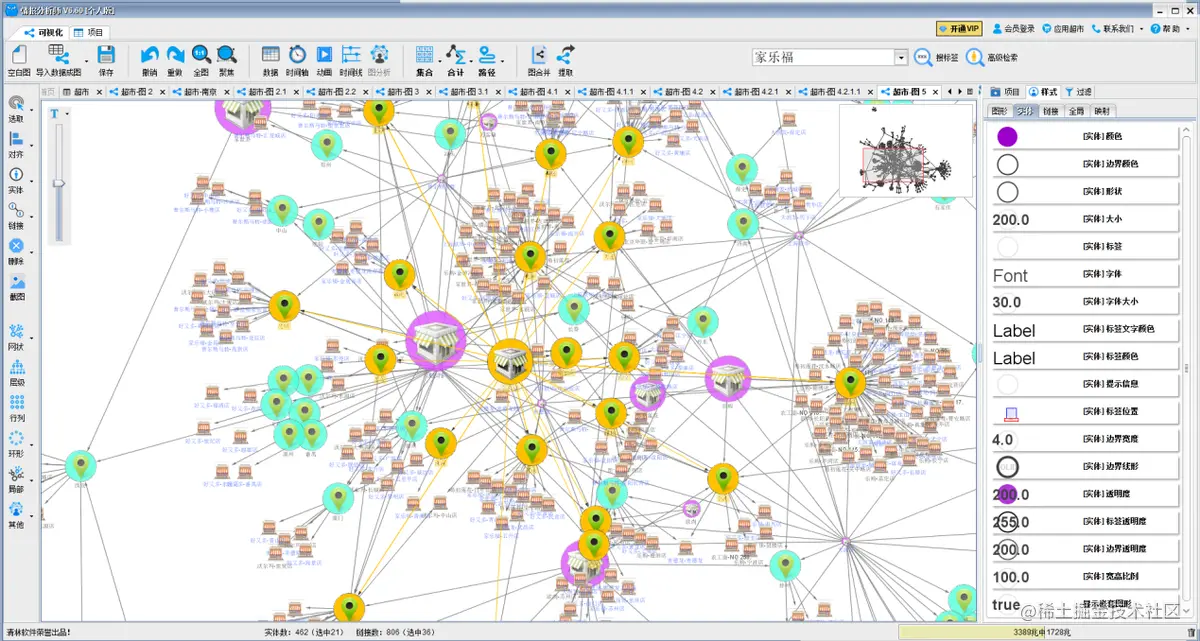Screen dimensions: 1200x641
Task: Apply the 层级 hierarchy layout
Action: (16, 373)
